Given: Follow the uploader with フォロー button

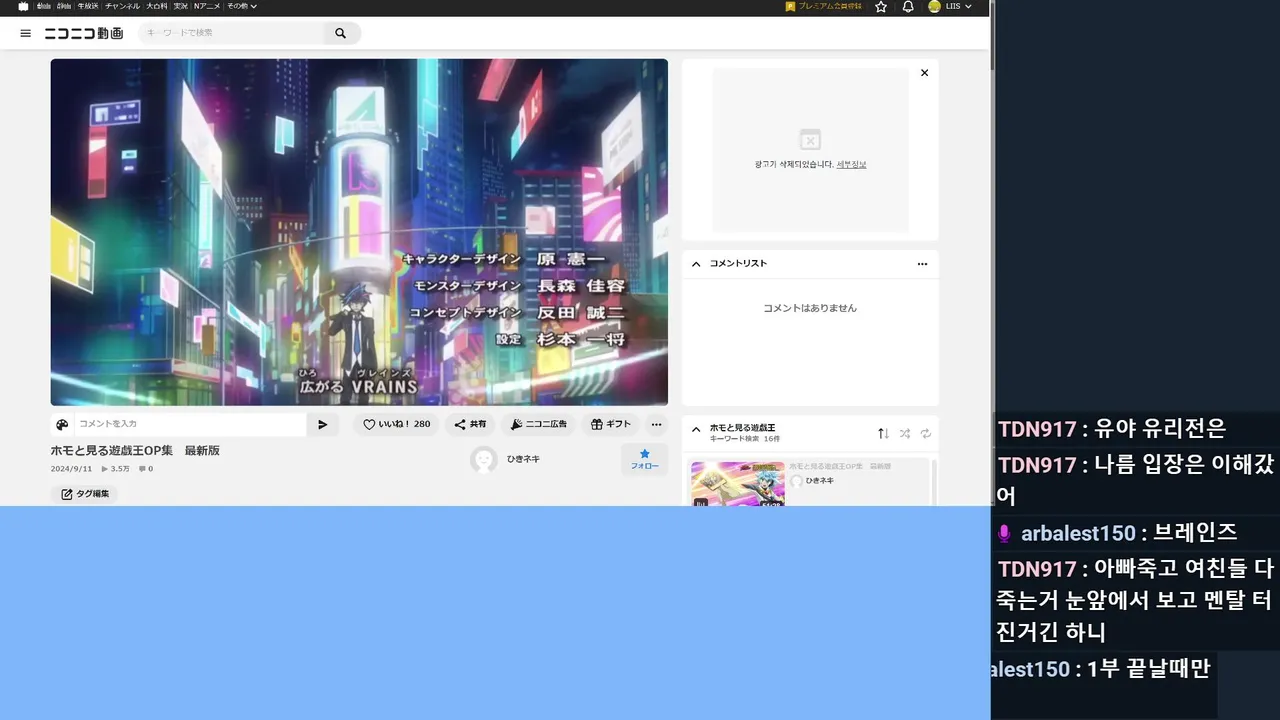Looking at the screenshot, I should coord(644,460).
